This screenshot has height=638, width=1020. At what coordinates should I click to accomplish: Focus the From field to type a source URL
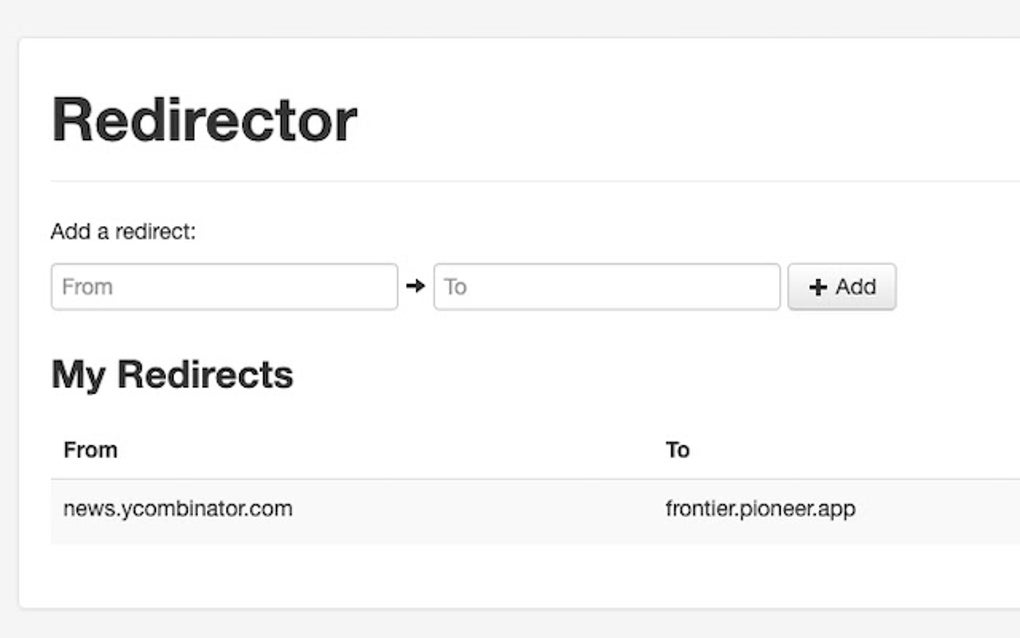coord(224,287)
